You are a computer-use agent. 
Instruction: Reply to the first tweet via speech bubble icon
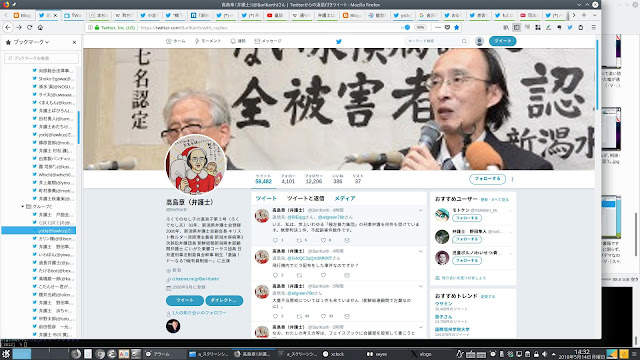276,240
